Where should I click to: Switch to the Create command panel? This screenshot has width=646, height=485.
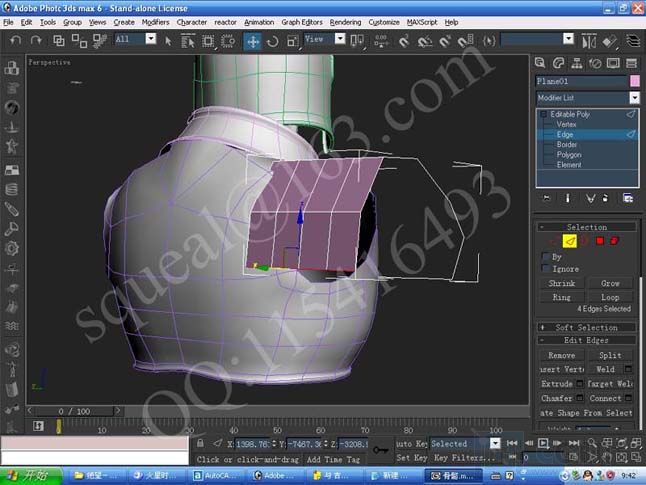click(540, 63)
